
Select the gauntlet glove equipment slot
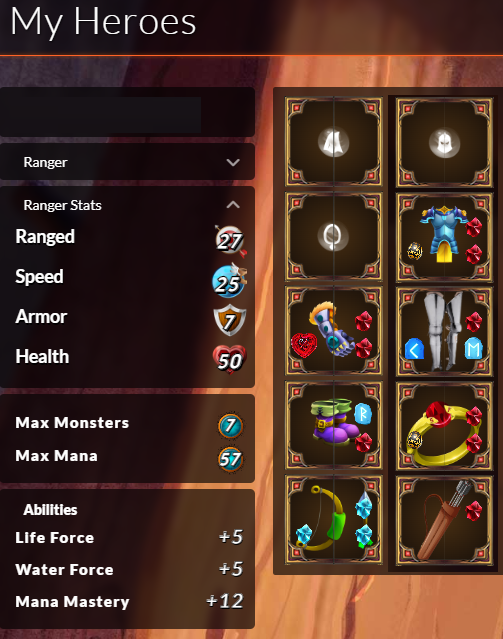coord(333,331)
